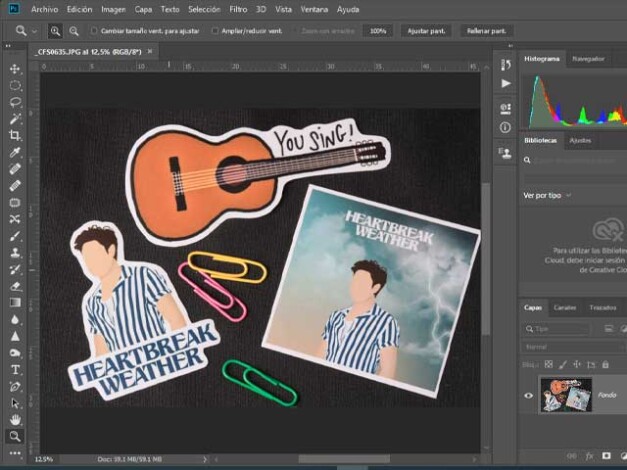
Task: Enable 'Ampliar/reducir vent.' checkbox
Action: click(x=215, y=31)
